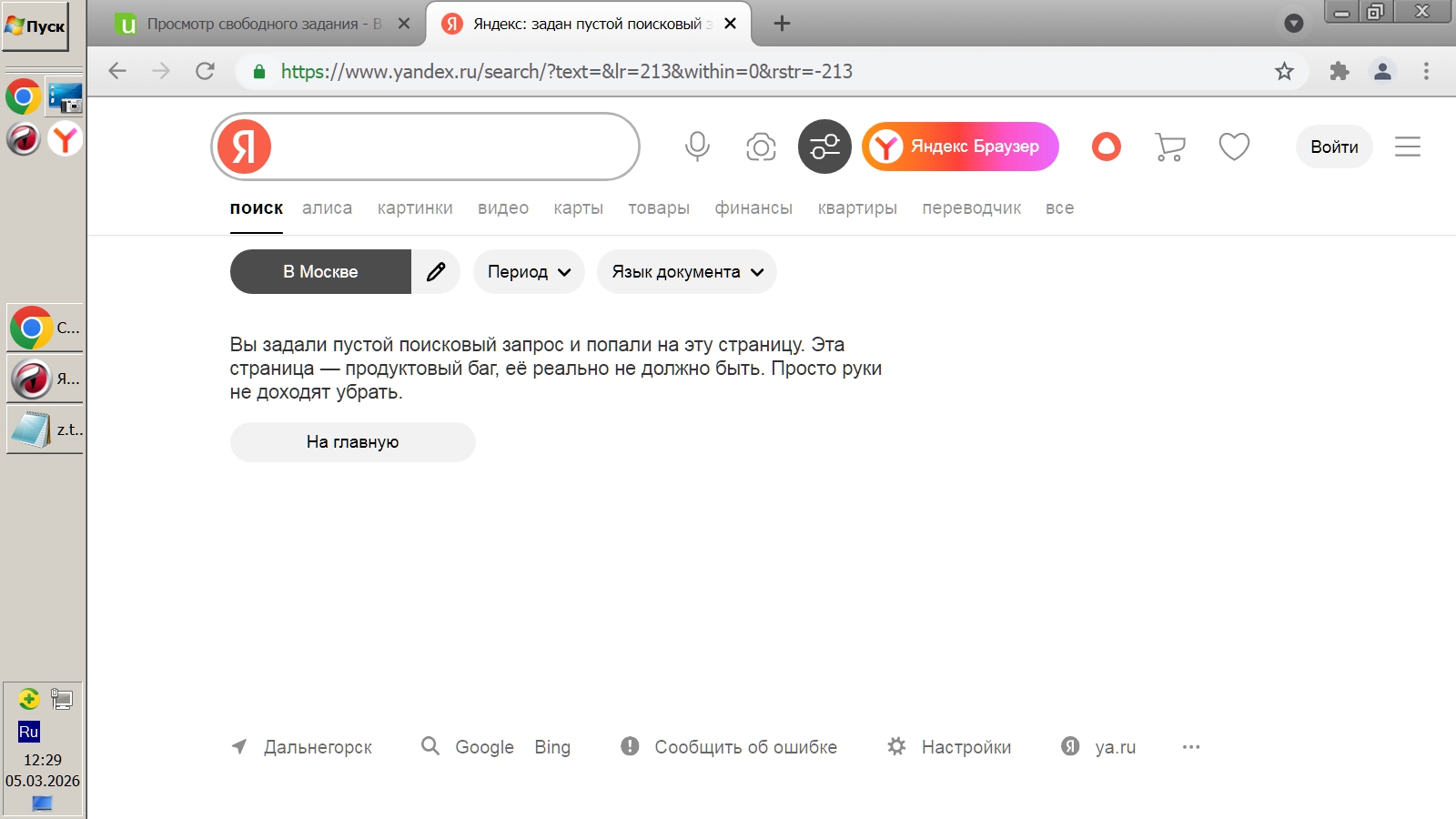Open the shopping cart
Viewport: 1456px width, 819px height.
click(x=1169, y=147)
